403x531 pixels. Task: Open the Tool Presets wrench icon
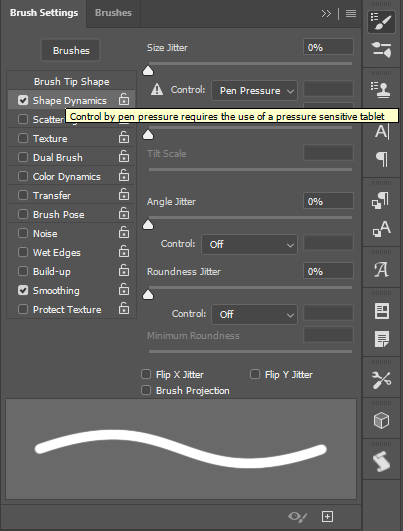[x=381, y=380]
